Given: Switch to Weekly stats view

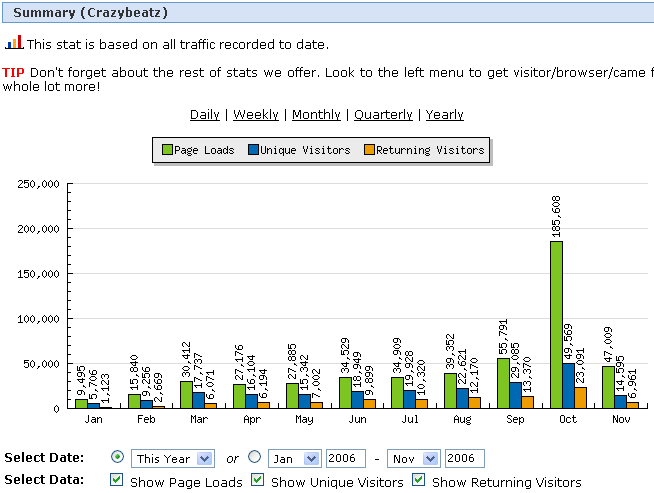Looking at the screenshot, I should pyautogui.click(x=255, y=115).
